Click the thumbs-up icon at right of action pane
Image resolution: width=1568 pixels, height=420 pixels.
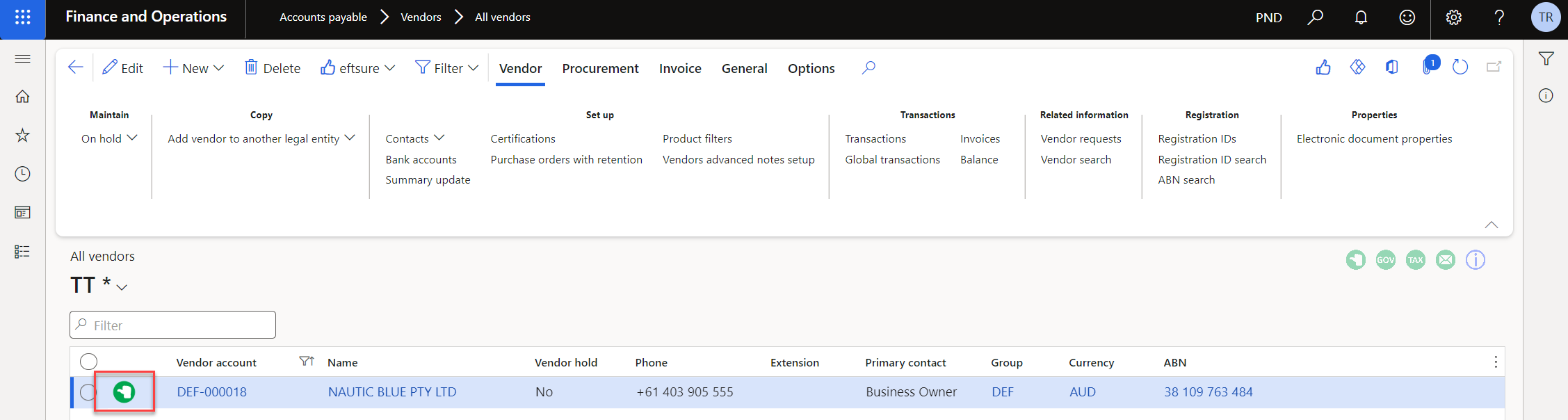[x=1323, y=67]
